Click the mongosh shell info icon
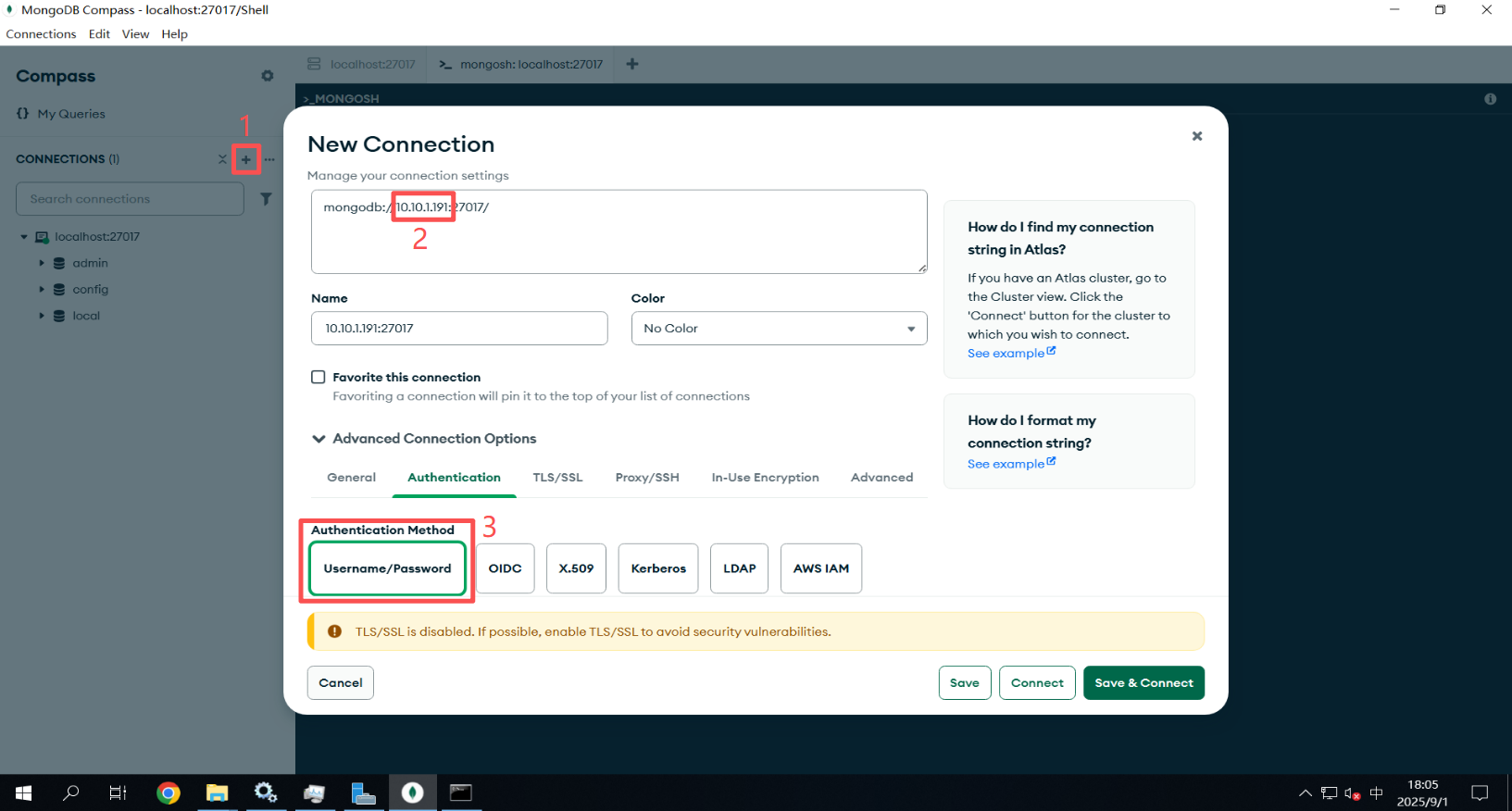Screen dimensions: 1512x811 (x=1490, y=98)
